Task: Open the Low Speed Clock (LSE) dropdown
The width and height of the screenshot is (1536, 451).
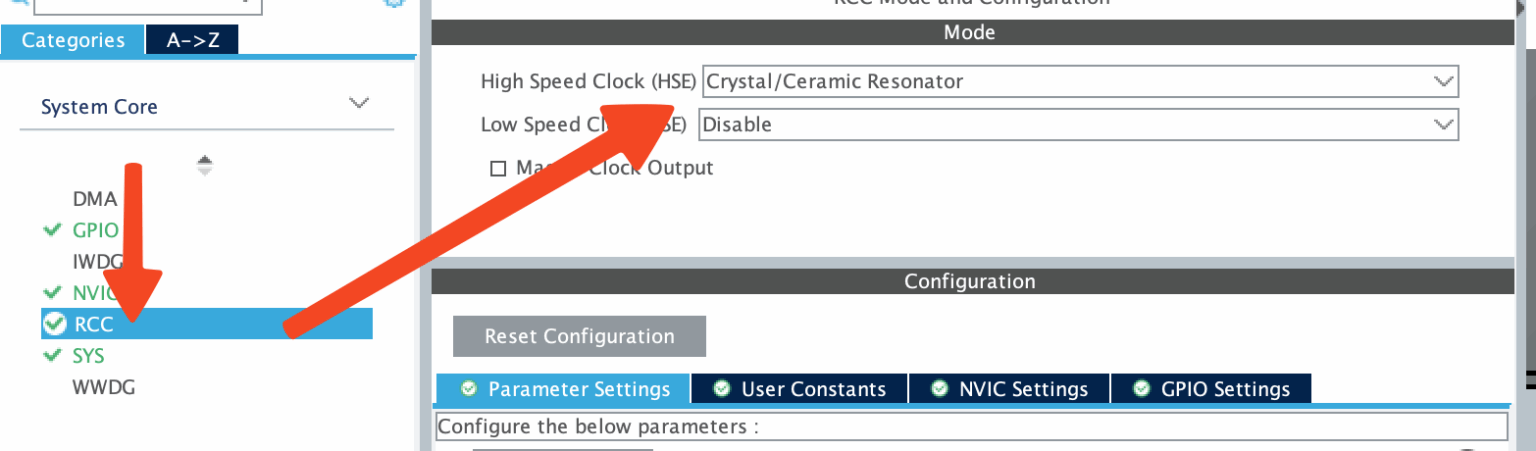Action: [x=1078, y=124]
